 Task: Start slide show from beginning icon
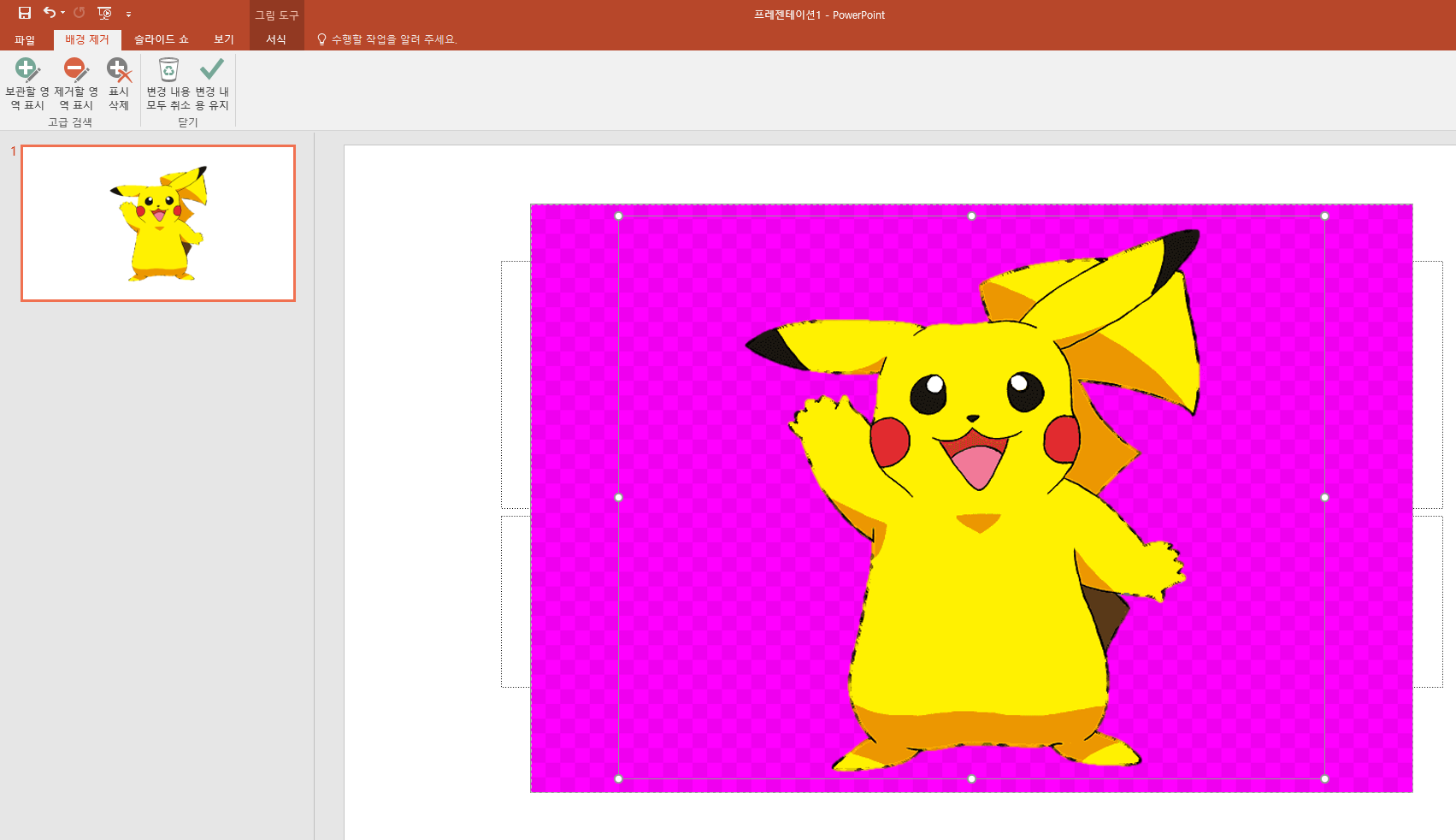(x=104, y=13)
